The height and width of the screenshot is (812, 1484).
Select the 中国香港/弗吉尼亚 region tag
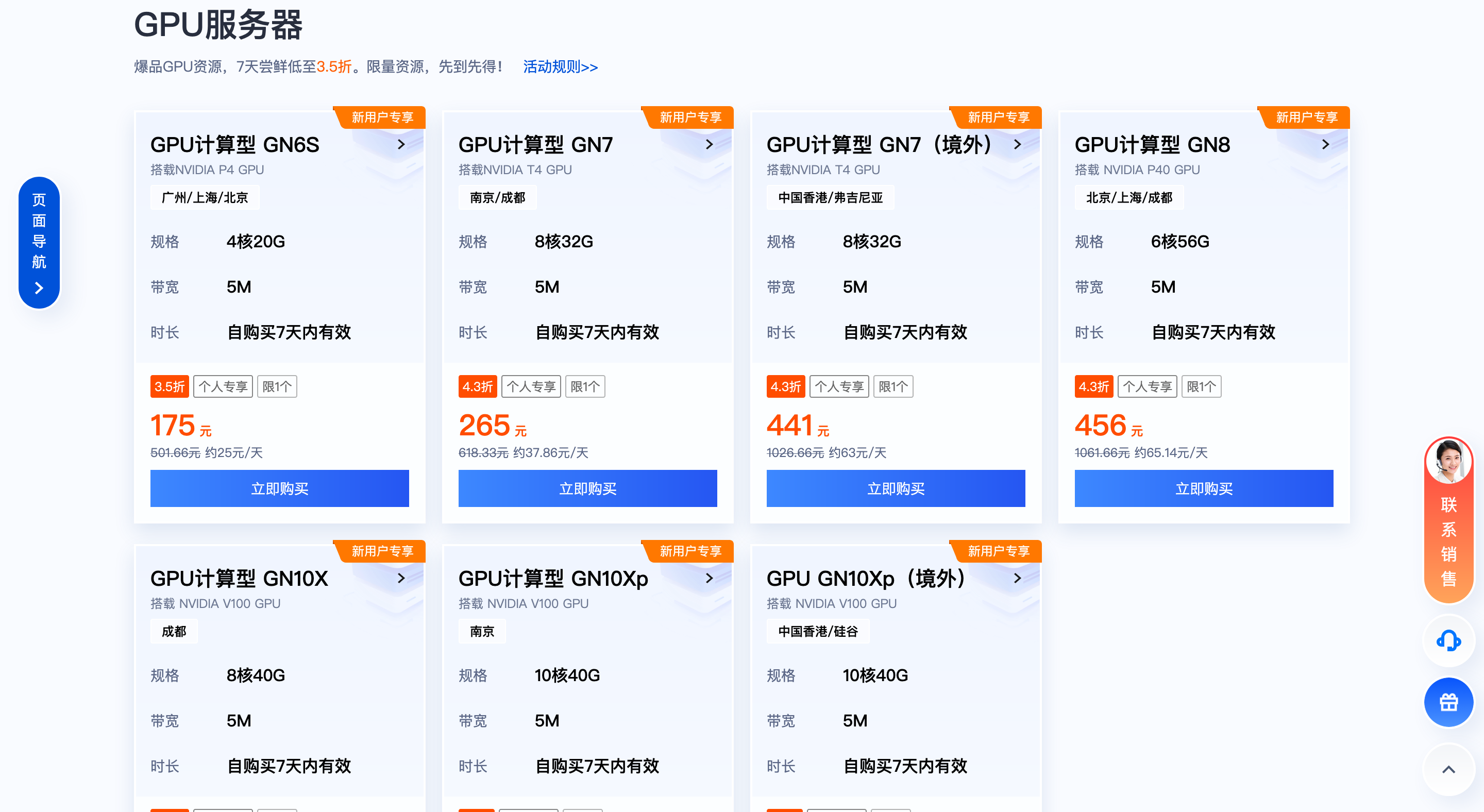point(830,197)
